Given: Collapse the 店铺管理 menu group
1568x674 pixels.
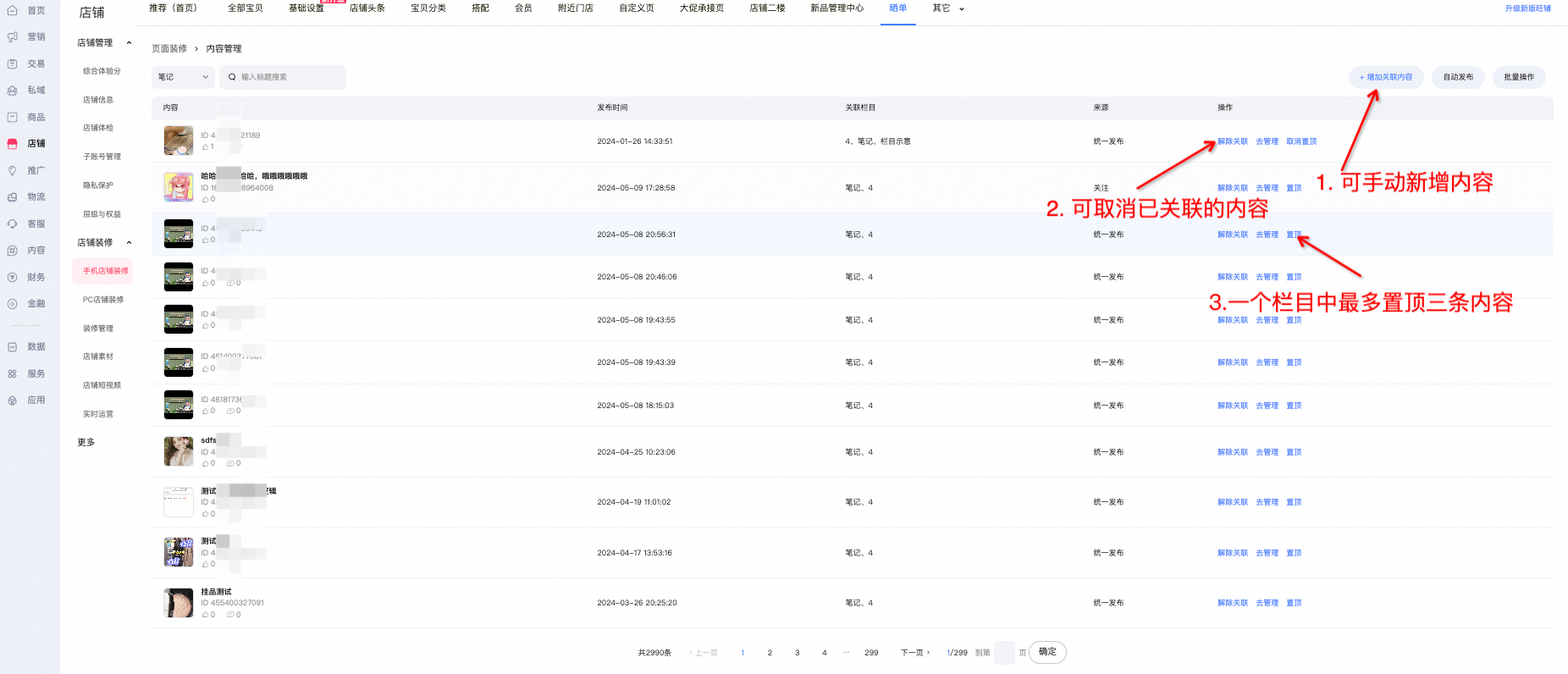Looking at the screenshot, I should pos(129,43).
